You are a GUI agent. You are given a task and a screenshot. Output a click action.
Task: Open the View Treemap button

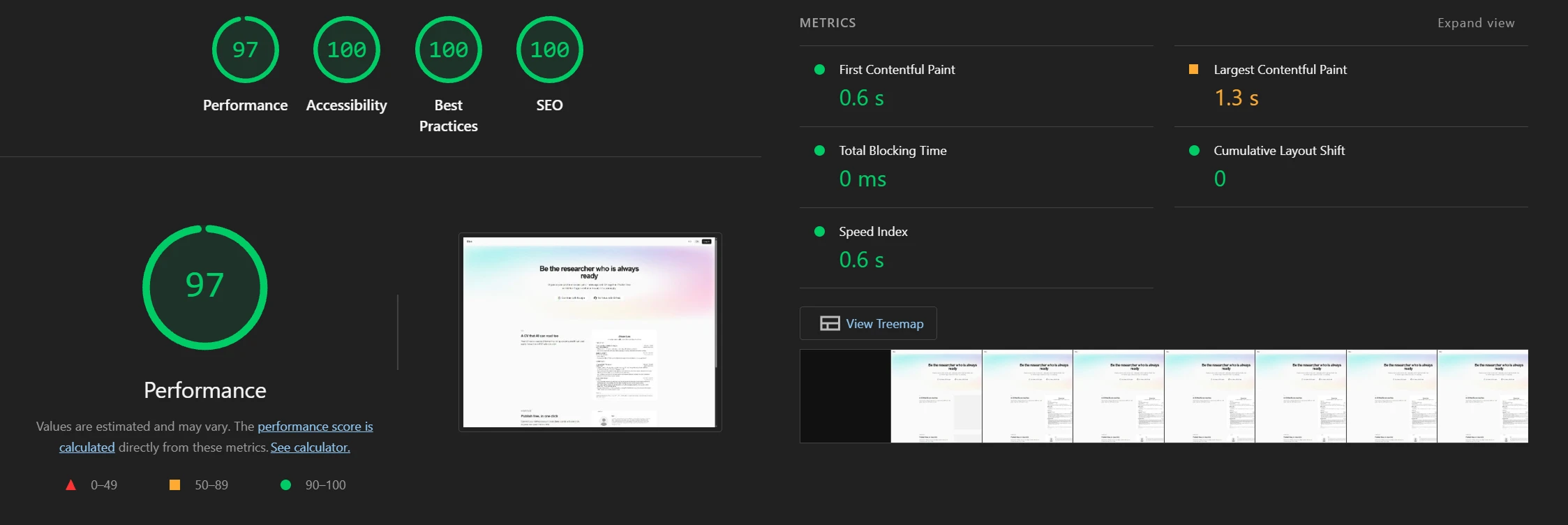[x=868, y=323]
